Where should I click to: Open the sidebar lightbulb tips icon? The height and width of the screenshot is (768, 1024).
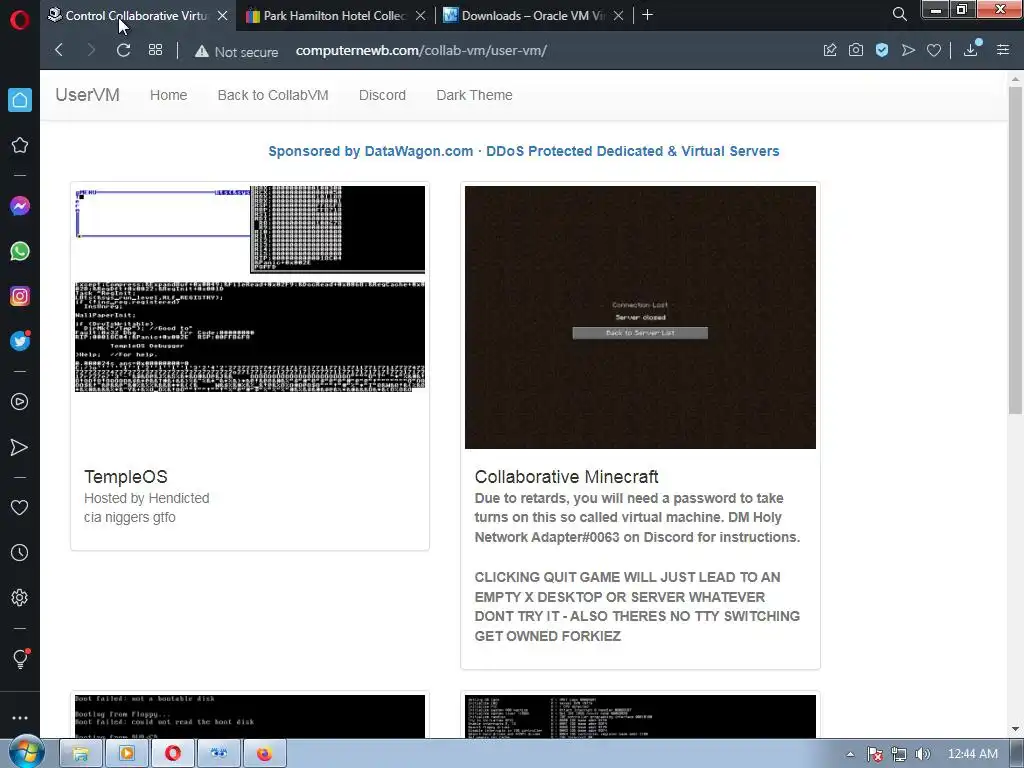[20, 658]
